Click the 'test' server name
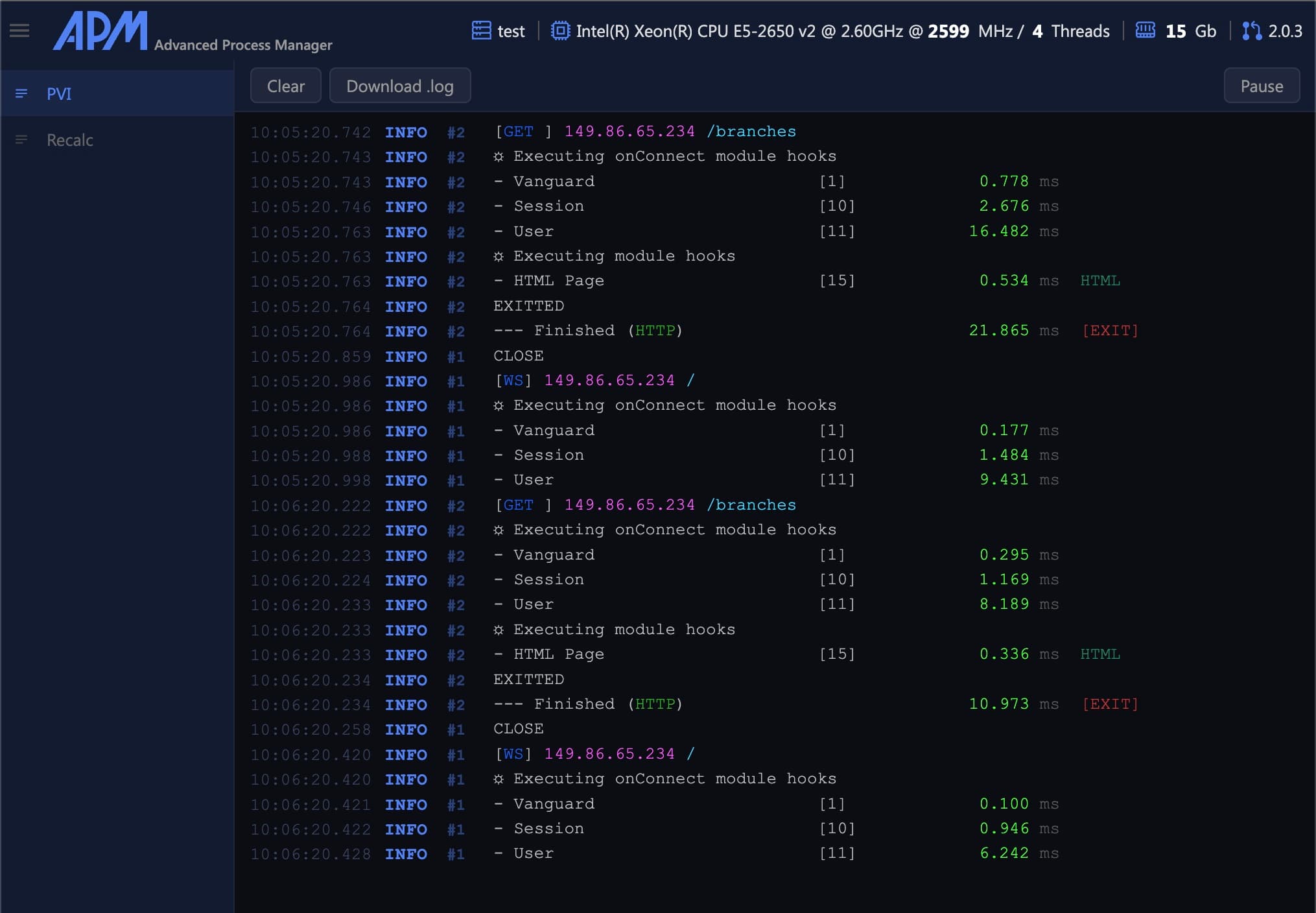The height and width of the screenshot is (913, 1316). pos(511,31)
